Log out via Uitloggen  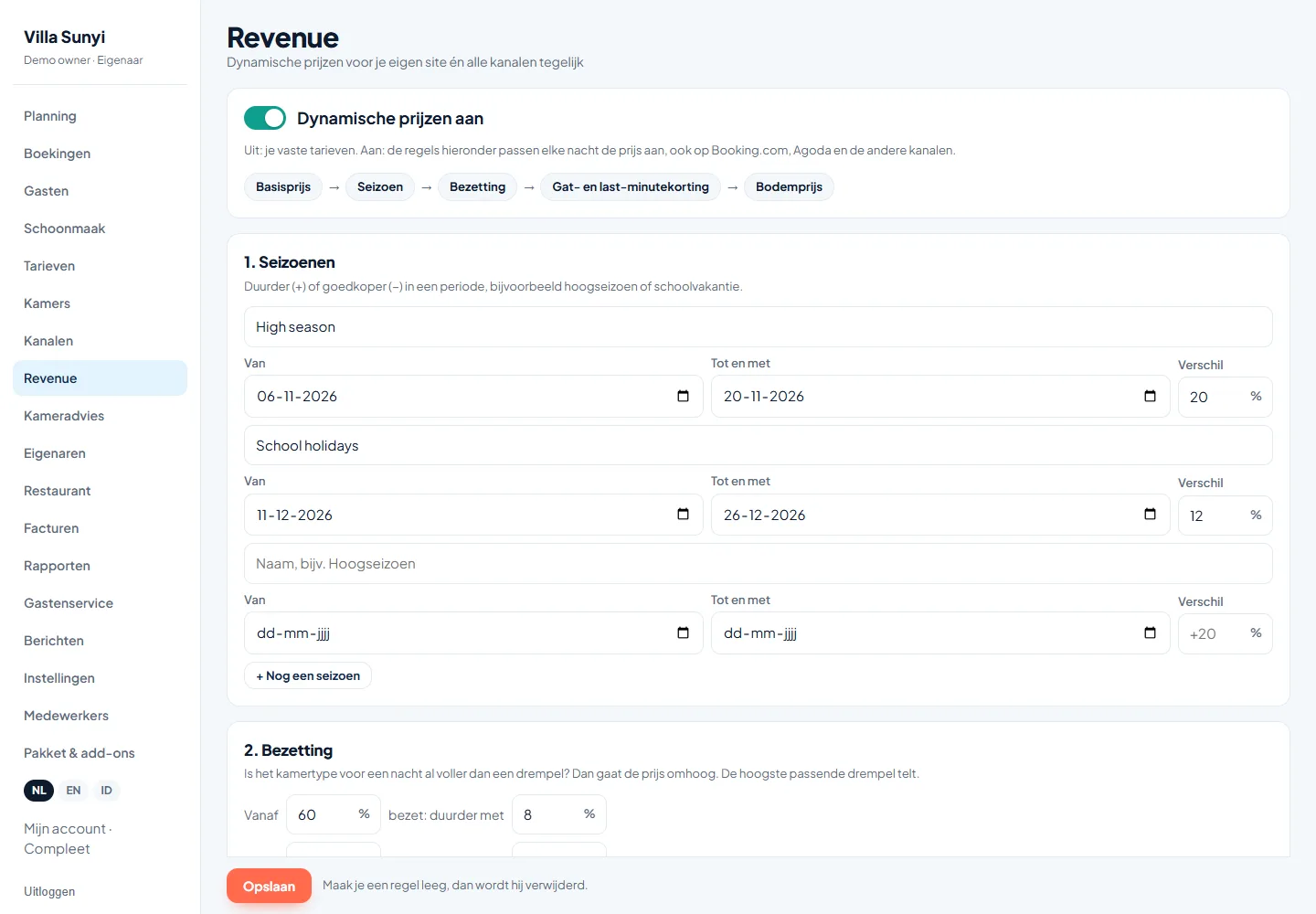click(49, 891)
